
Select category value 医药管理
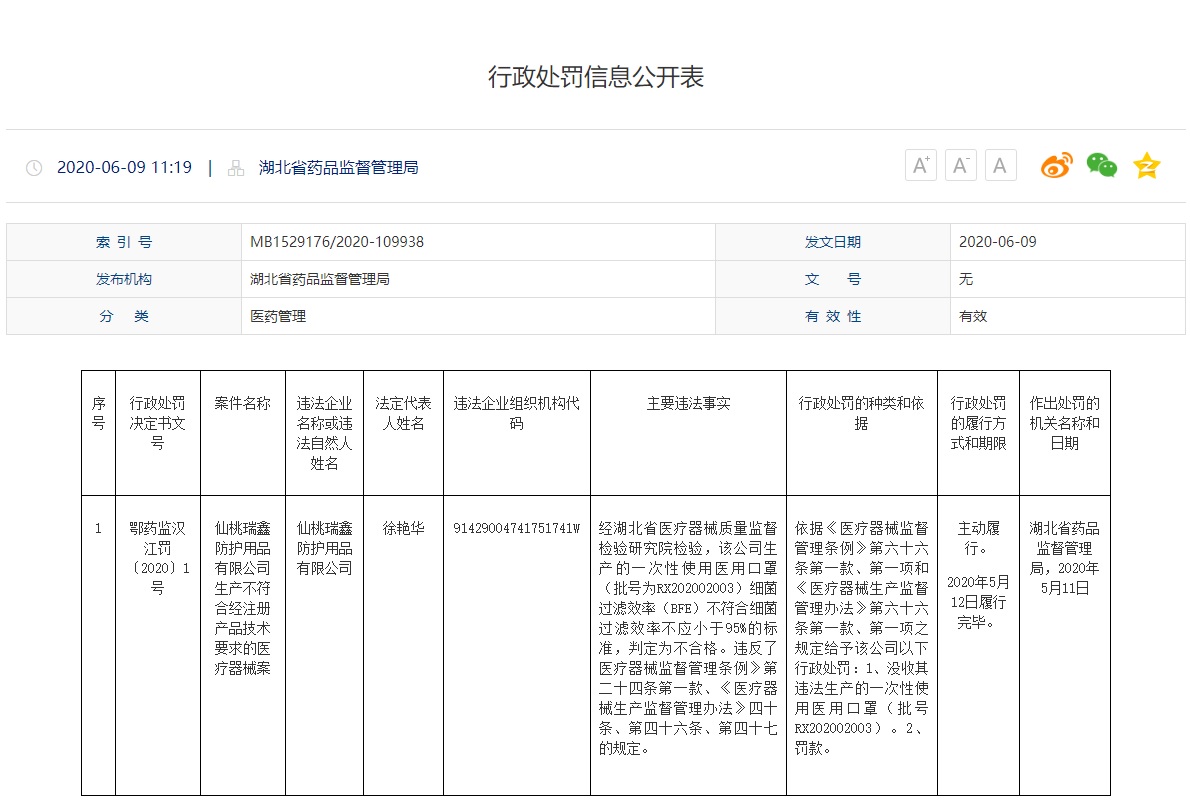[x=278, y=316]
